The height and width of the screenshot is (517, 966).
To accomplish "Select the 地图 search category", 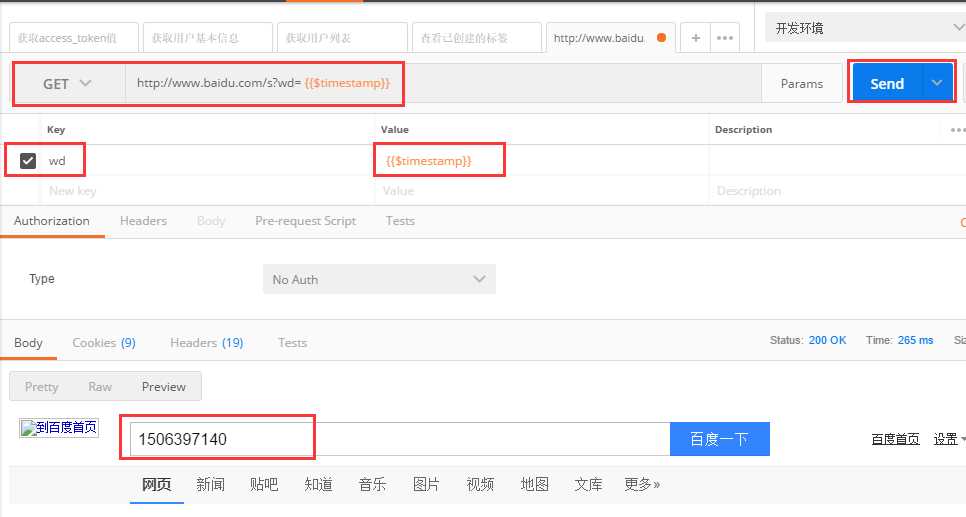I will (534, 484).
